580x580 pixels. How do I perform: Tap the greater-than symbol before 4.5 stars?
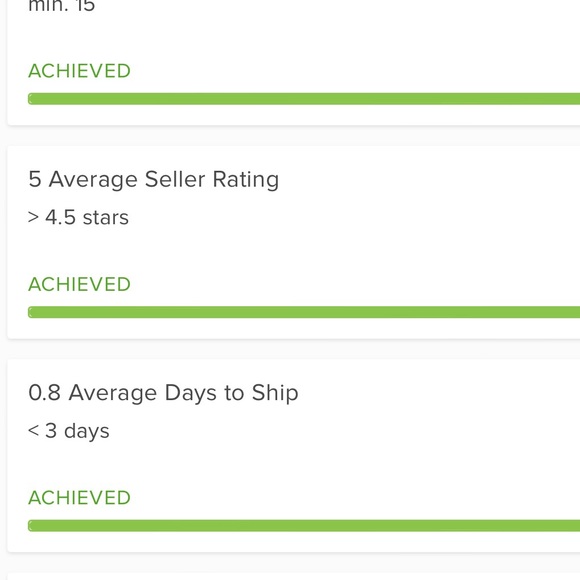(33, 218)
